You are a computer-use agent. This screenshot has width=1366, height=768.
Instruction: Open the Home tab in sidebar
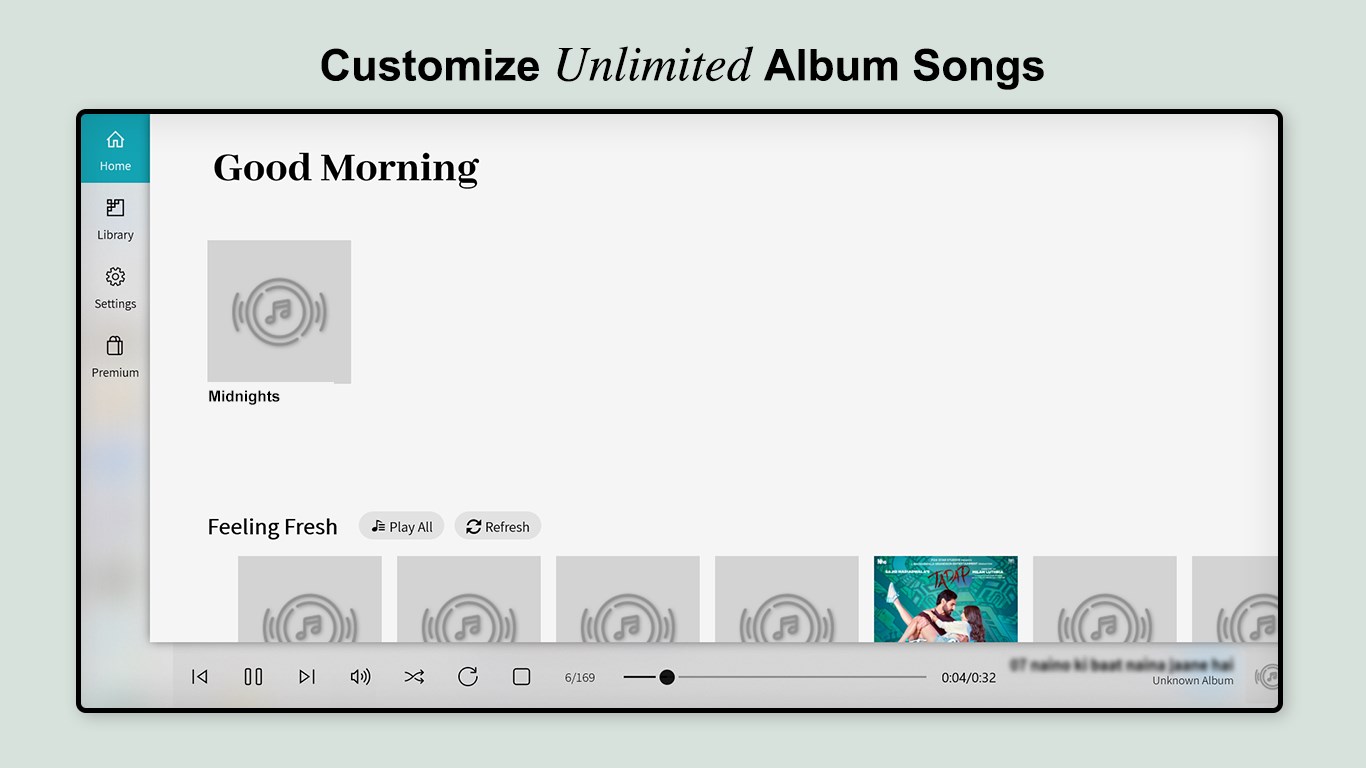coord(115,149)
